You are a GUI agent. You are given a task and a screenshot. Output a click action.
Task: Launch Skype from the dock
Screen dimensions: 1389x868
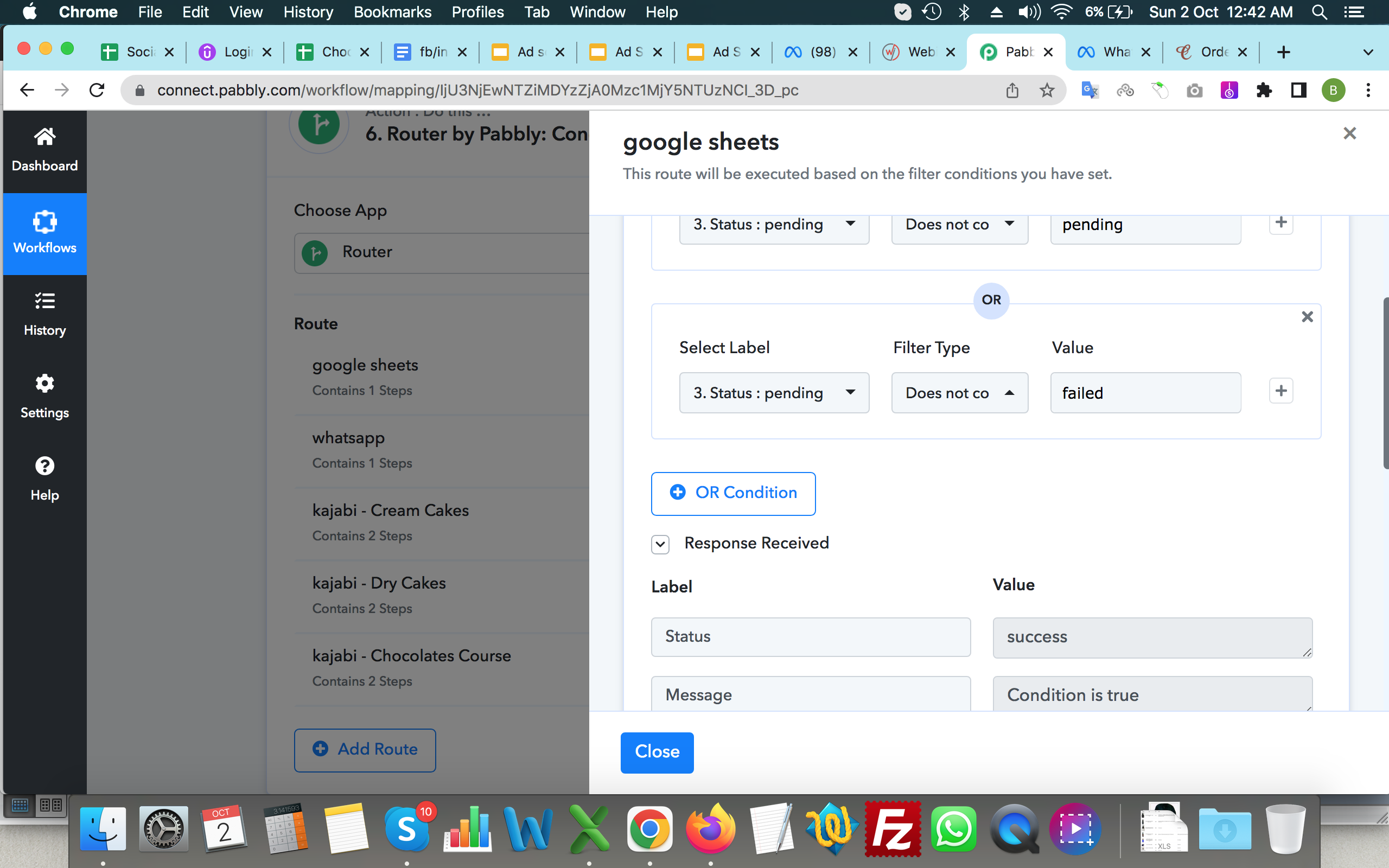(406, 829)
